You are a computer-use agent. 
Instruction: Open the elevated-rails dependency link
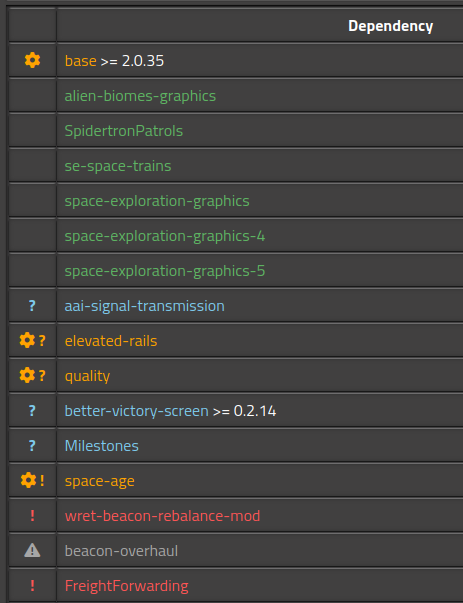pos(111,341)
